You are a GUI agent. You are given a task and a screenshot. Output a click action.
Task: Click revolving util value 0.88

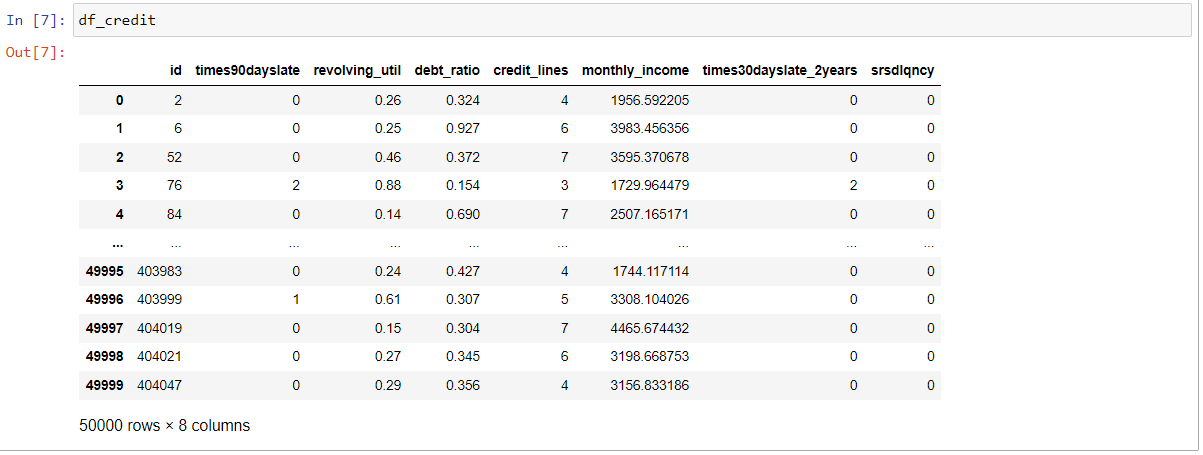387,186
